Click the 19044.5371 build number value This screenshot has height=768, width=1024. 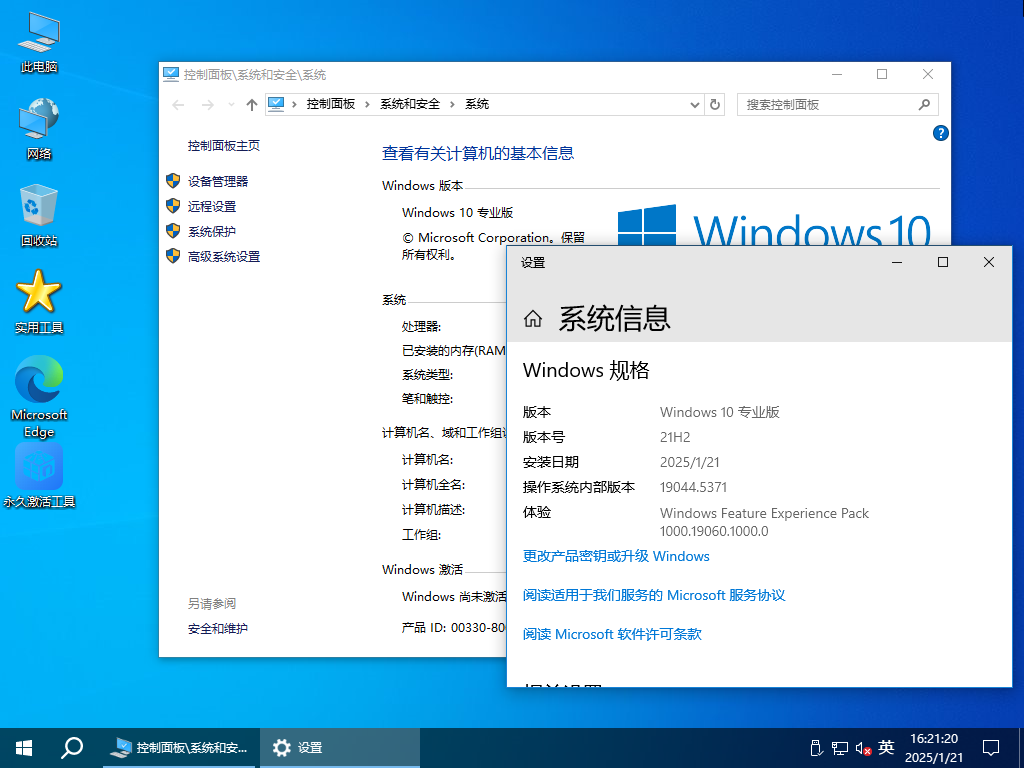point(693,487)
